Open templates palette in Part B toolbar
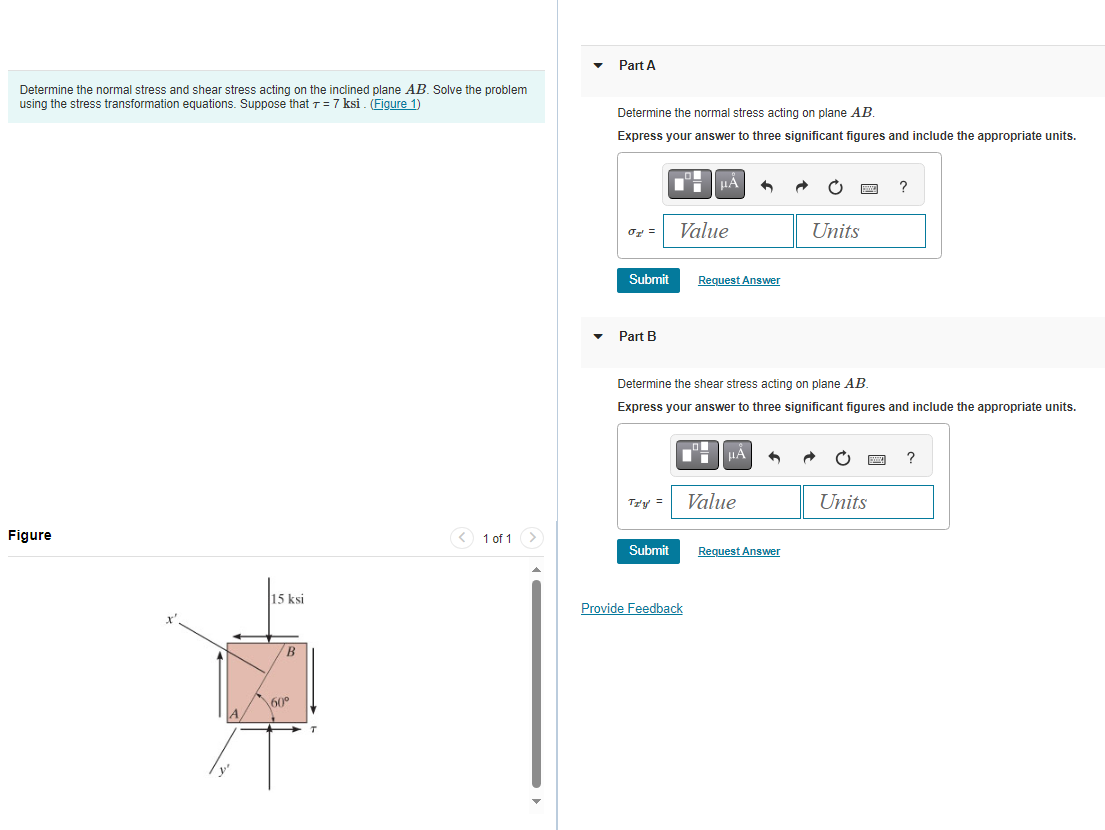Screen dimensions: 1105x830 click(697, 454)
